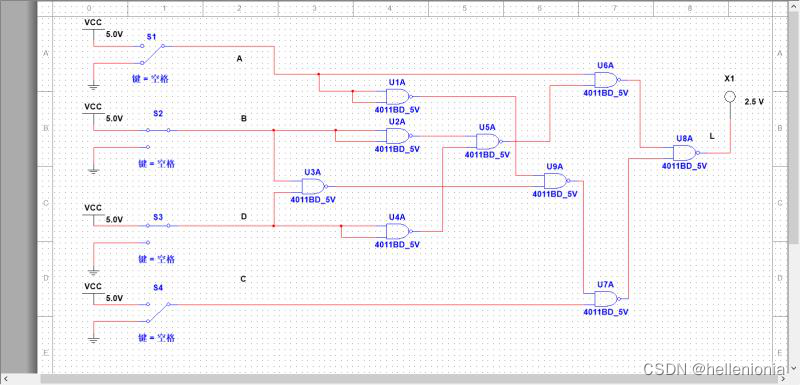Click the X1 probe indicator lamp
Image resolution: width=800 pixels, height=385 pixels.
[730, 96]
